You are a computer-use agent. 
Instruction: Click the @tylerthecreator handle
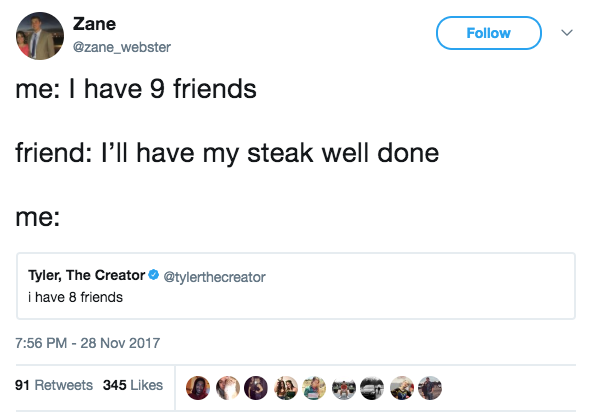[x=214, y=276]
